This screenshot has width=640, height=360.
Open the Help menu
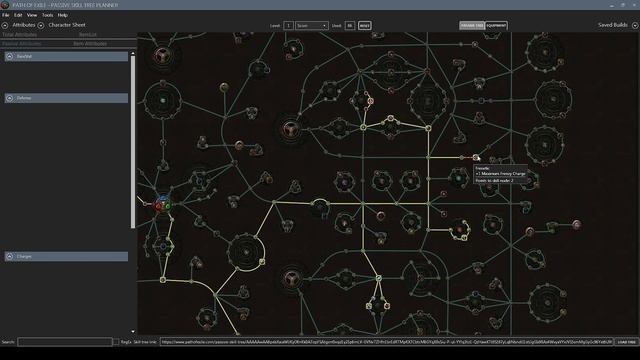click(62, 15)
